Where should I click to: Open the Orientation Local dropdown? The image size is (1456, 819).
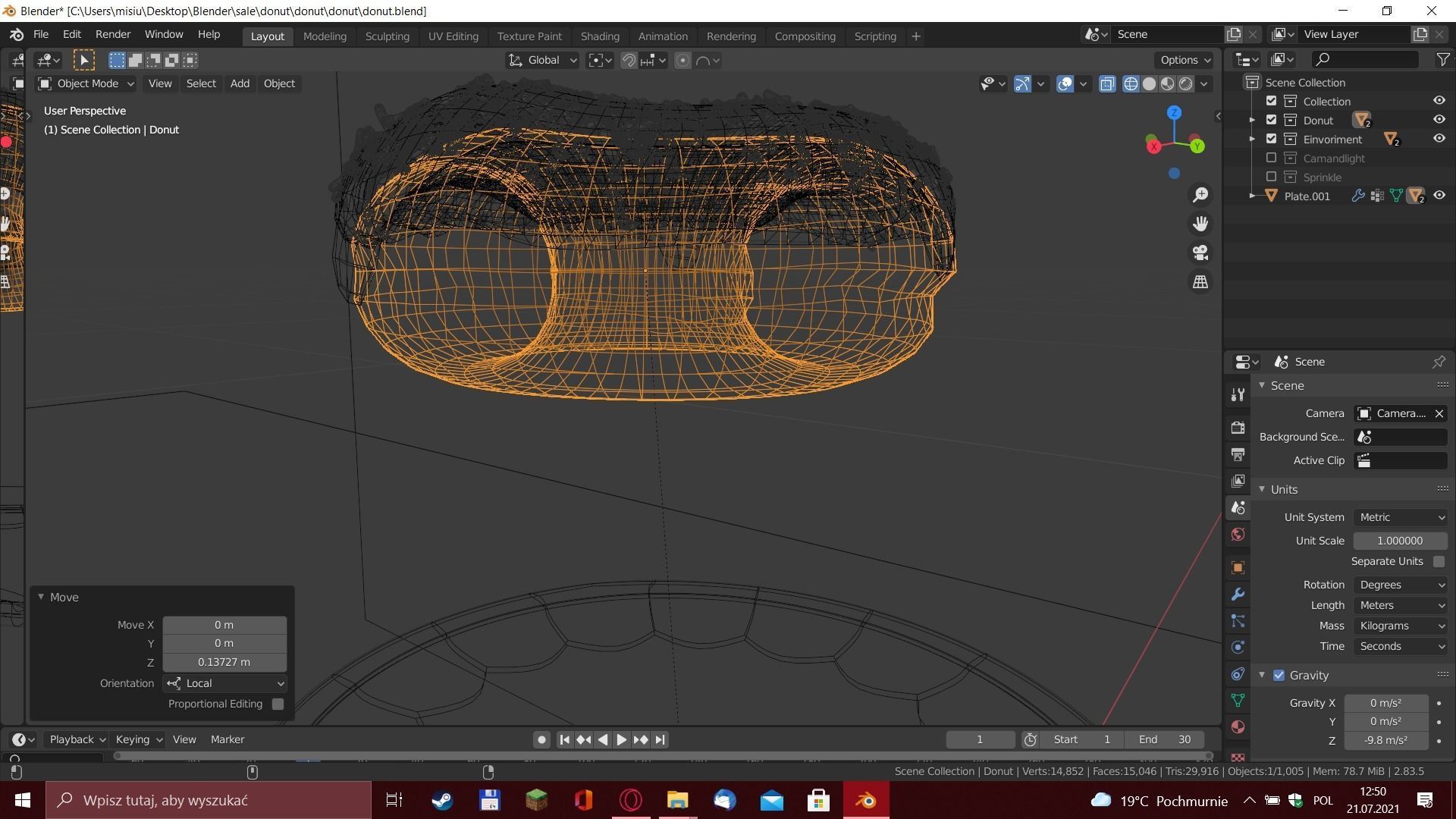pos(225,683)
